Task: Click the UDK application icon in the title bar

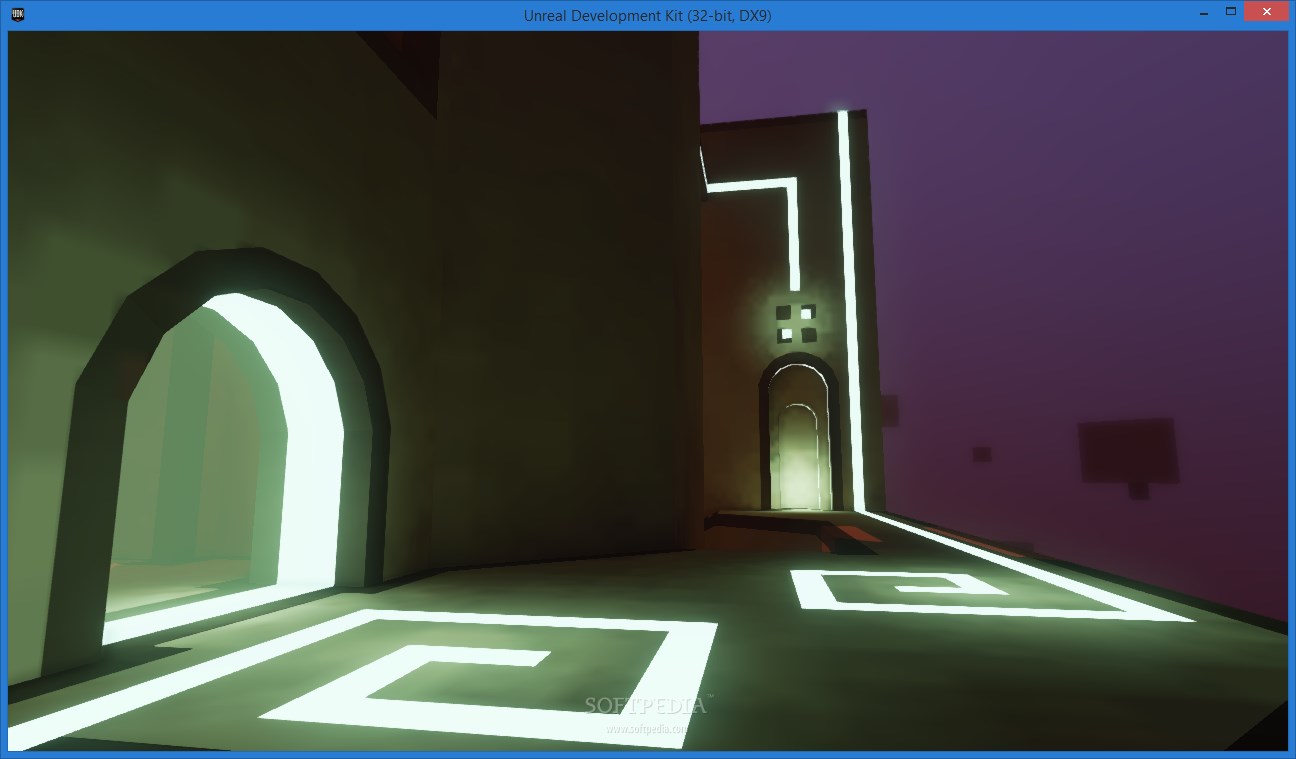Action: click(x=17, y=14)
